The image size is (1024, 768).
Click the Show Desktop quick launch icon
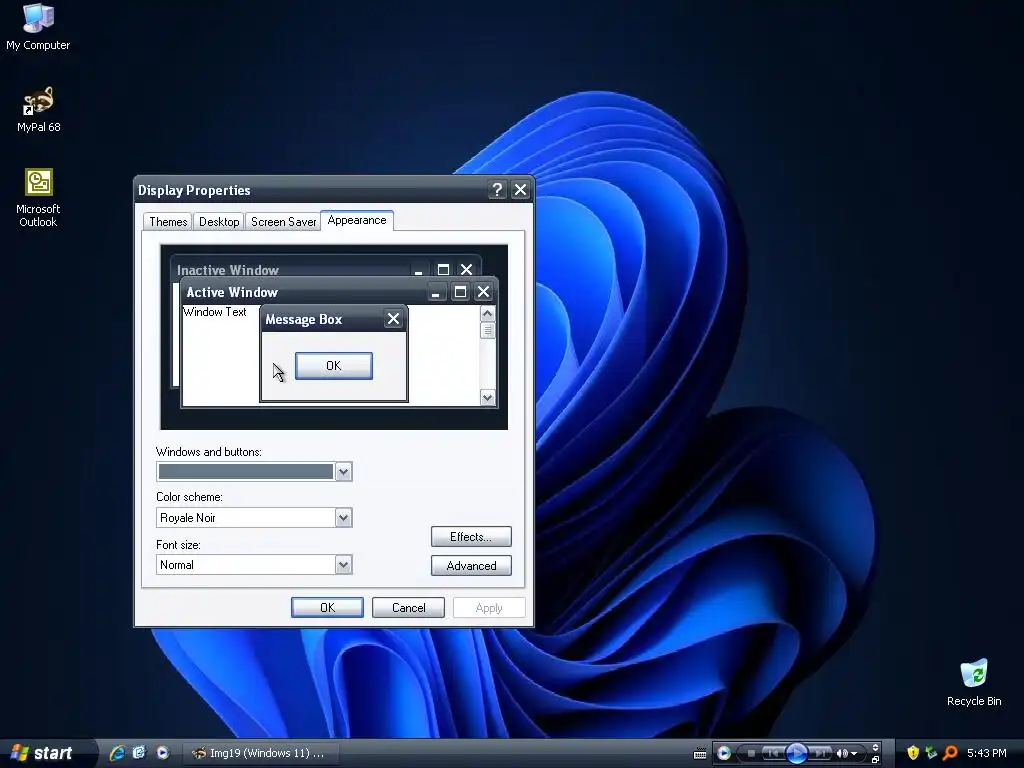click(x=139, y=753)
